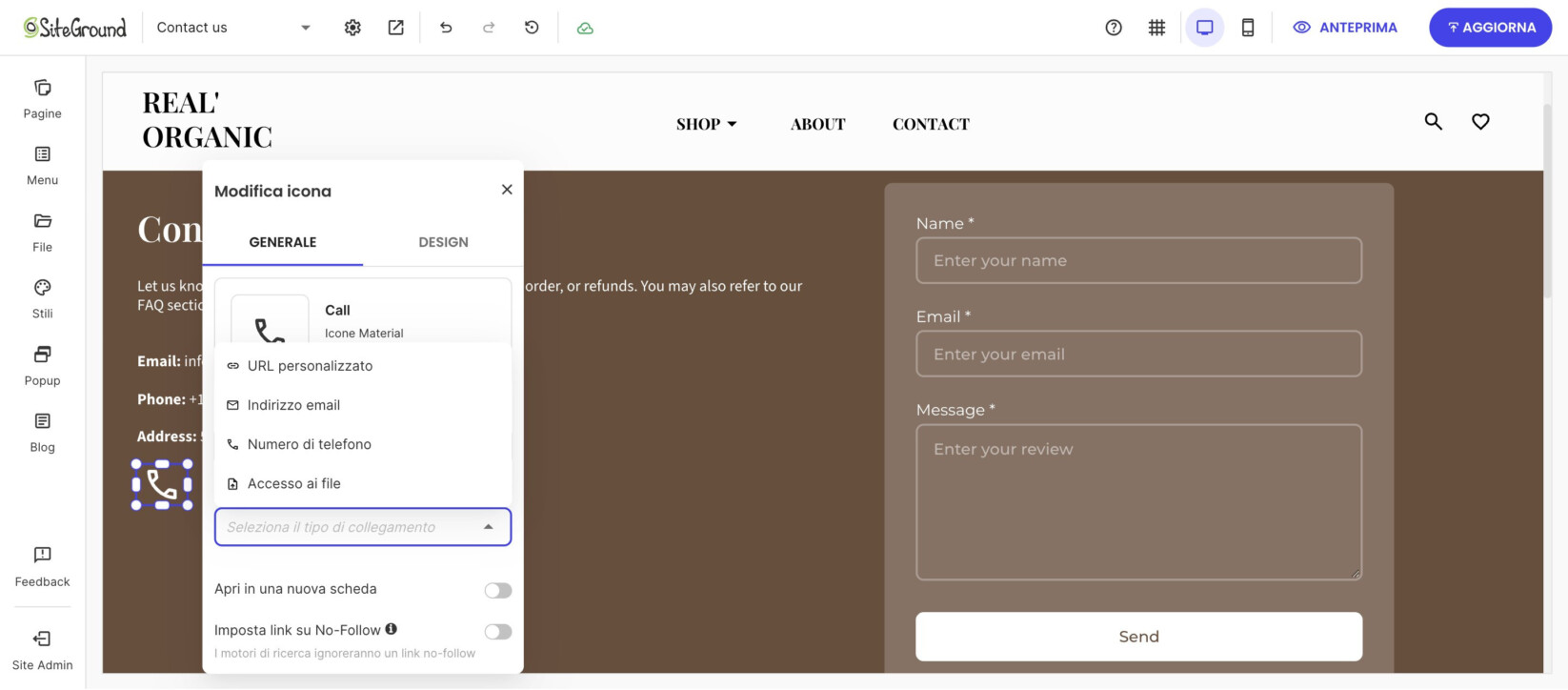Toggle 'Imposta link su No-Follow'
1568x690 pixels.
pyautogui.click(x=498, y=632)
